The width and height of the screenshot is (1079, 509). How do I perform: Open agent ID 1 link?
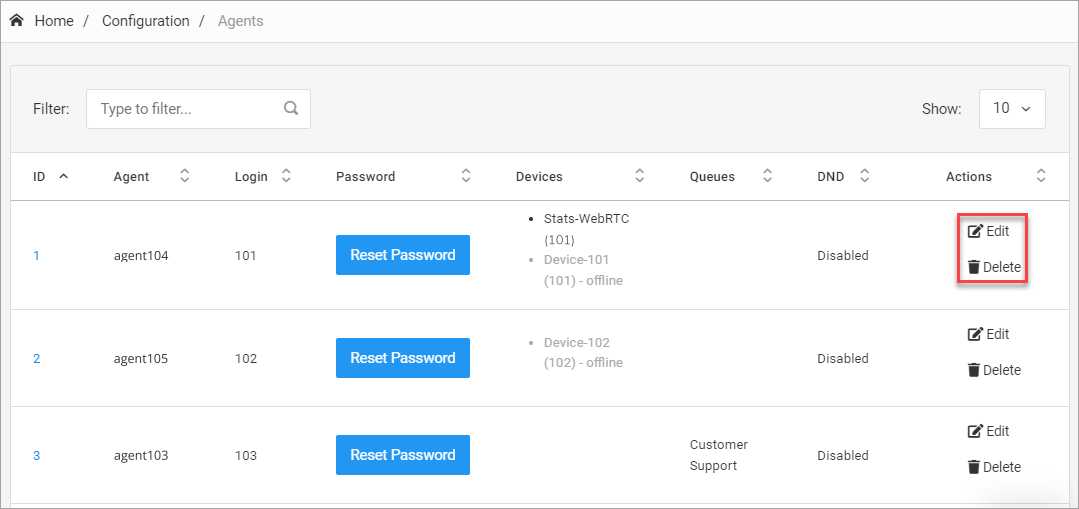click(36, 255)
